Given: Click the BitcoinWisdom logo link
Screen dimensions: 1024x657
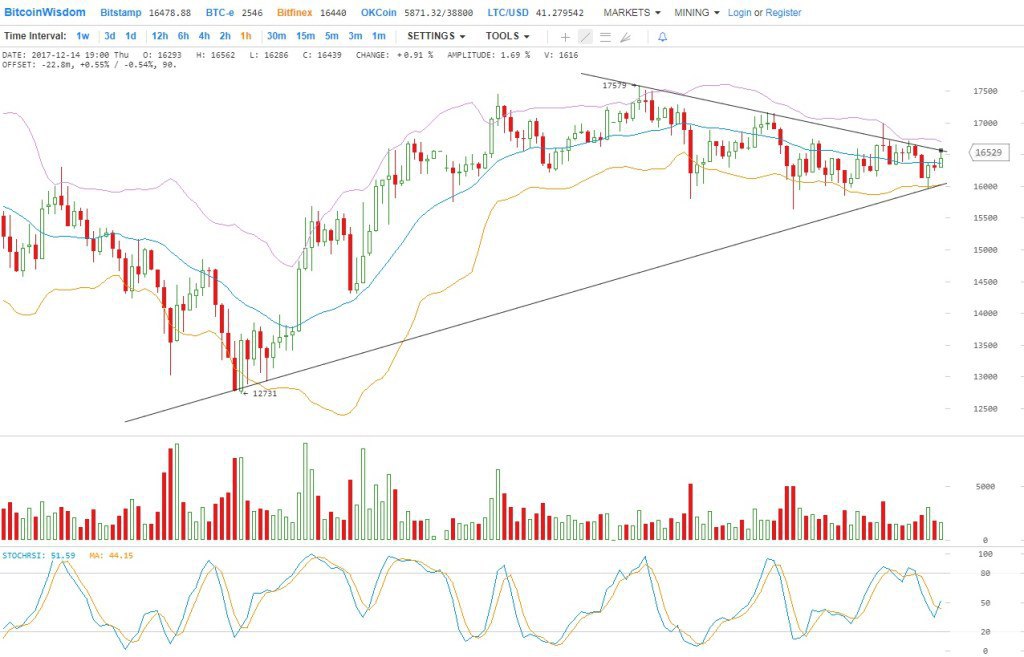Looking at the screenshot, I should pyautogui.click(x=44, y=12).
